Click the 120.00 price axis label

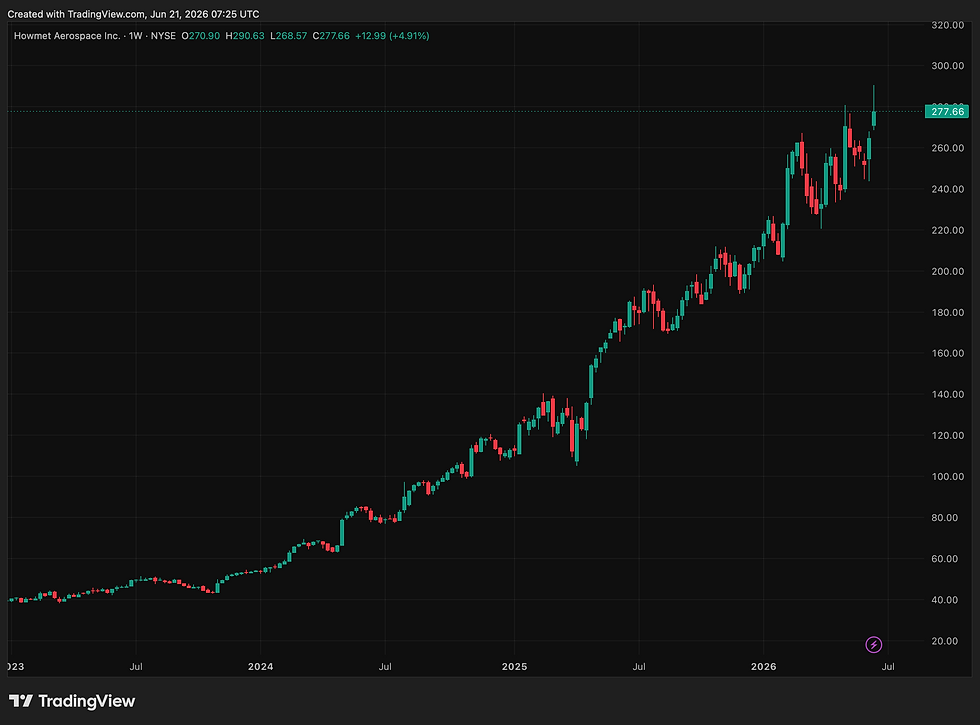(948, 436)
